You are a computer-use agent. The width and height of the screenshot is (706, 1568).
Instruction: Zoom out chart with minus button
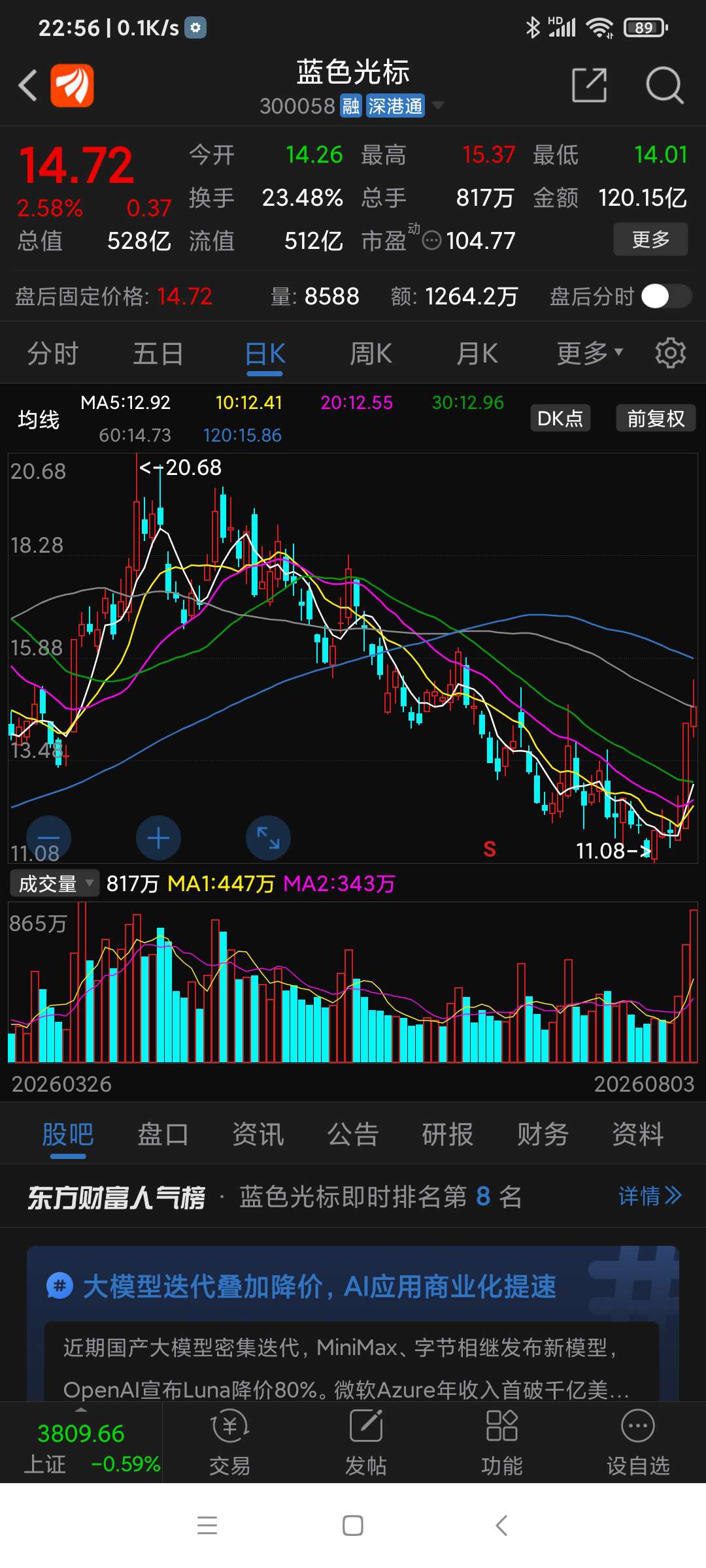tap(48, 838)
